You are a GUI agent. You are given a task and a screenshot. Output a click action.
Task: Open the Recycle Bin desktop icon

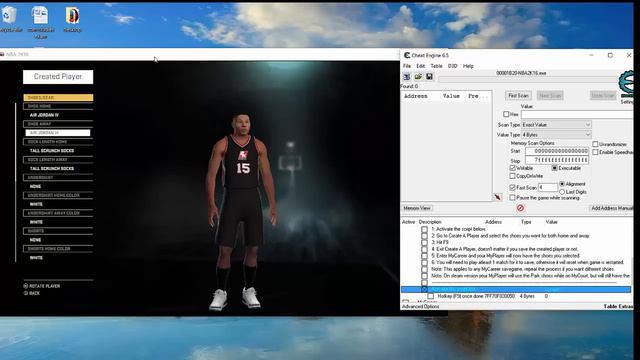coord(9,16)
